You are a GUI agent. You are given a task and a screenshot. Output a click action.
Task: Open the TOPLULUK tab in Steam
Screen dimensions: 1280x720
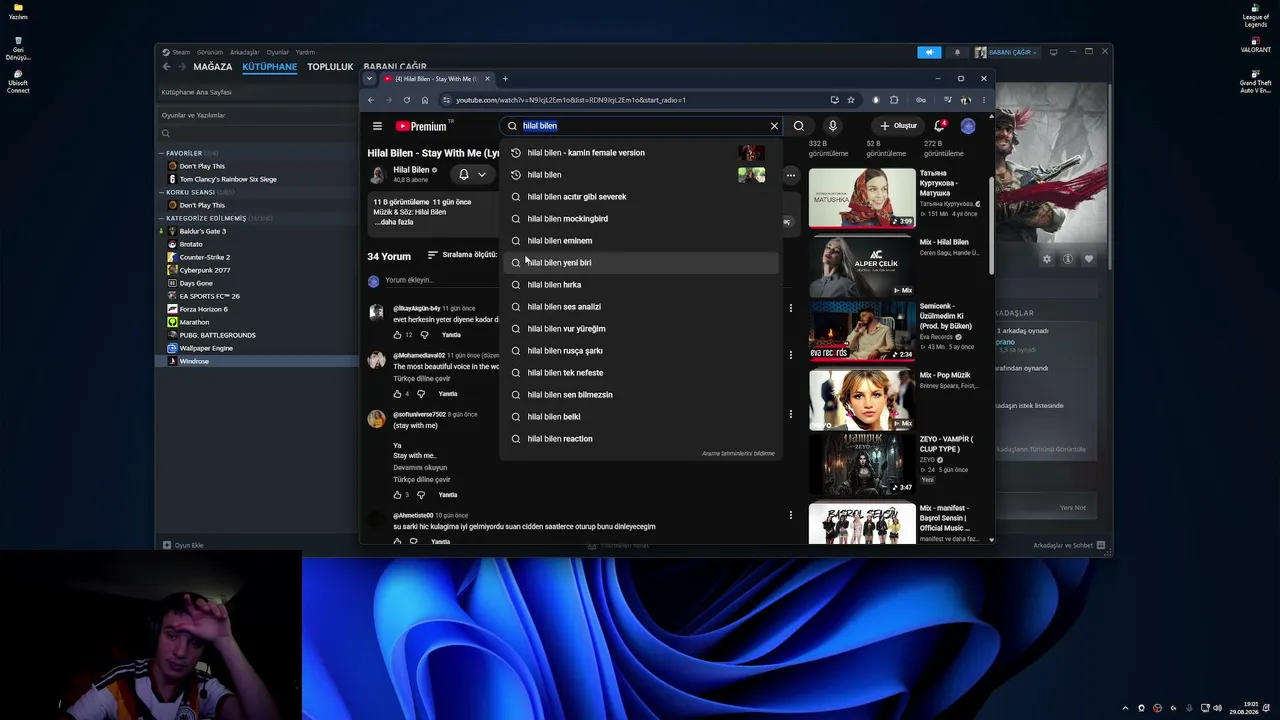point(330,67)
